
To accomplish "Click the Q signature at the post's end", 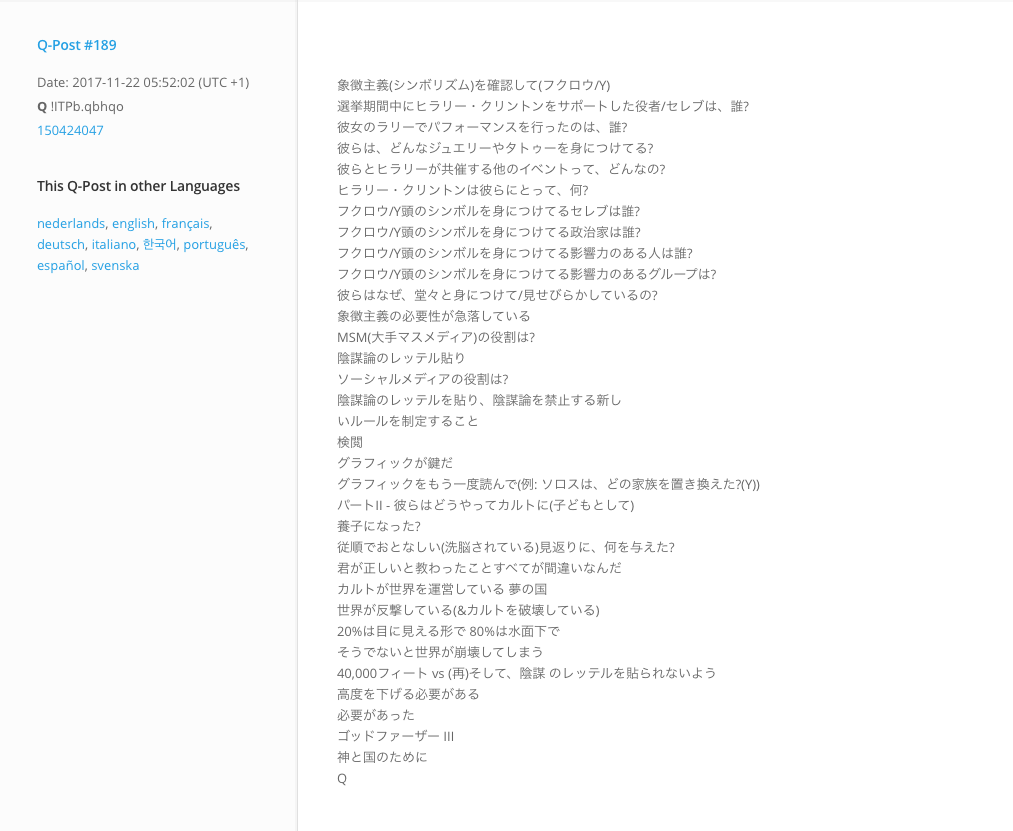I will [342, 779].
